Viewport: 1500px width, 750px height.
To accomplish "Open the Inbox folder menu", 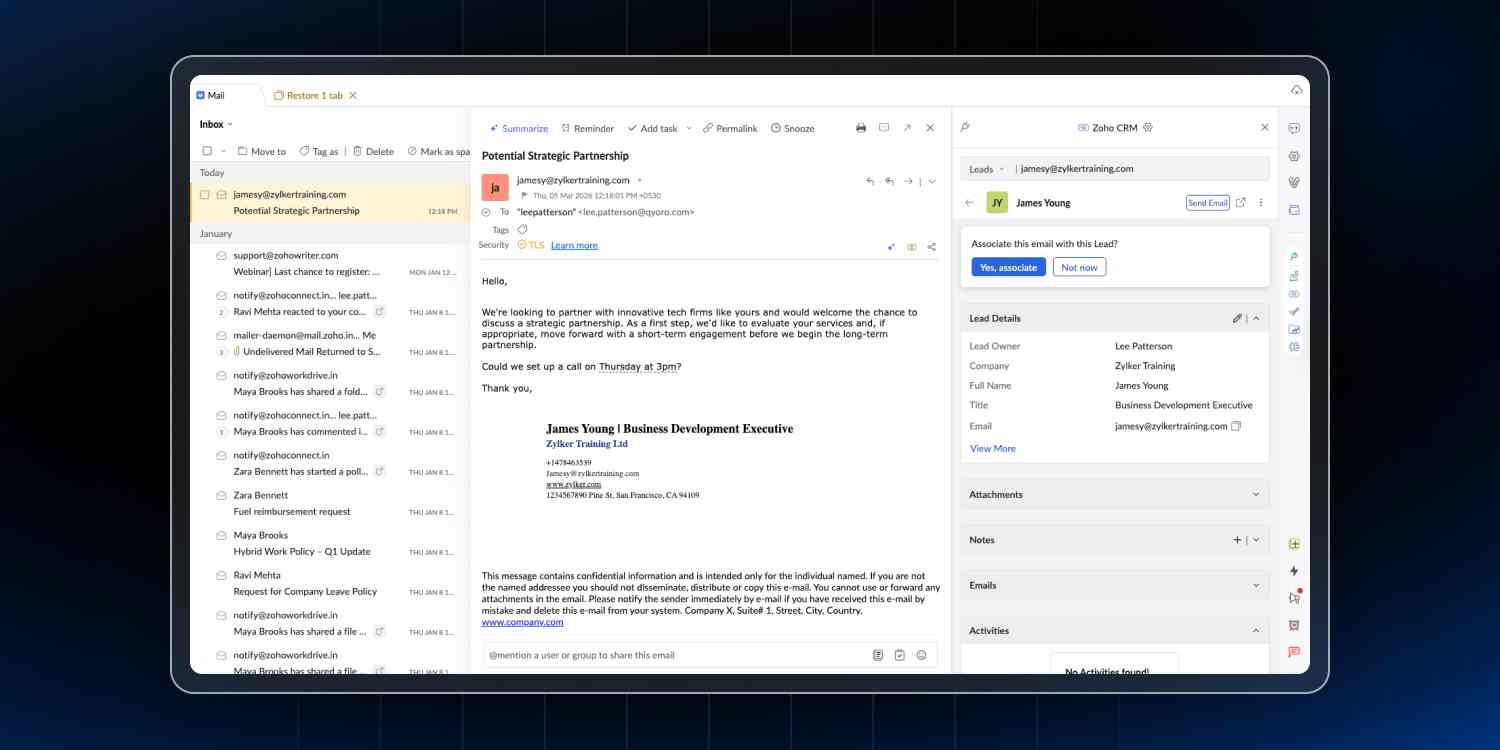I will (216, 124).
